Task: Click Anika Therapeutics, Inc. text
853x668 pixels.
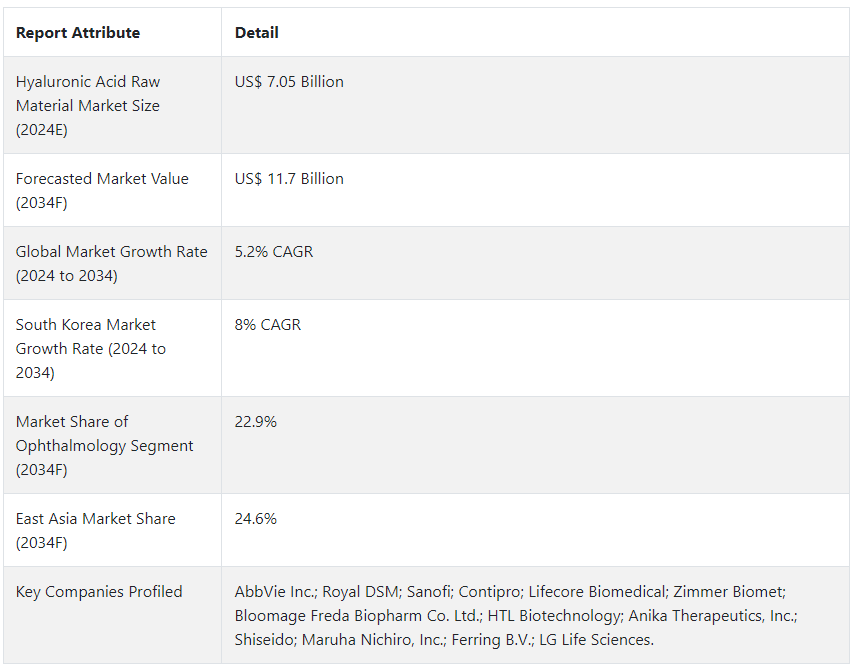Action: 712,616
